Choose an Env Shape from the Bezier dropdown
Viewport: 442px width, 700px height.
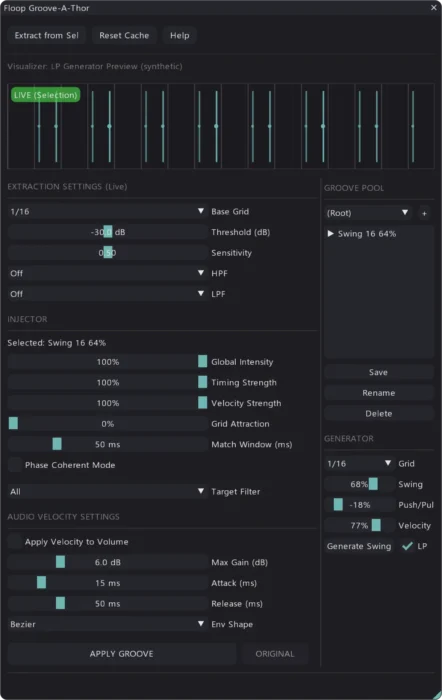(108, 624)
